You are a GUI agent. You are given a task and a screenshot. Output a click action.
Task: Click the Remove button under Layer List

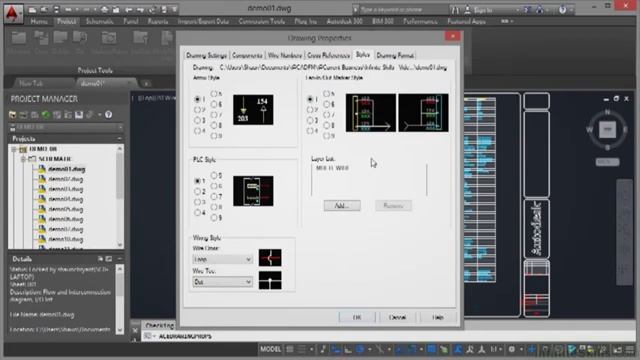(393, 206)
